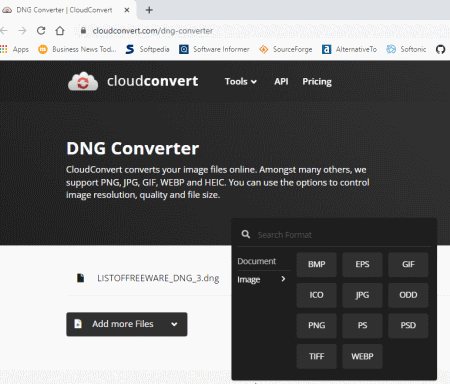Viewport: 450px width, 384px height.
Task: Choose PS output format
Action: click(362, 325)
